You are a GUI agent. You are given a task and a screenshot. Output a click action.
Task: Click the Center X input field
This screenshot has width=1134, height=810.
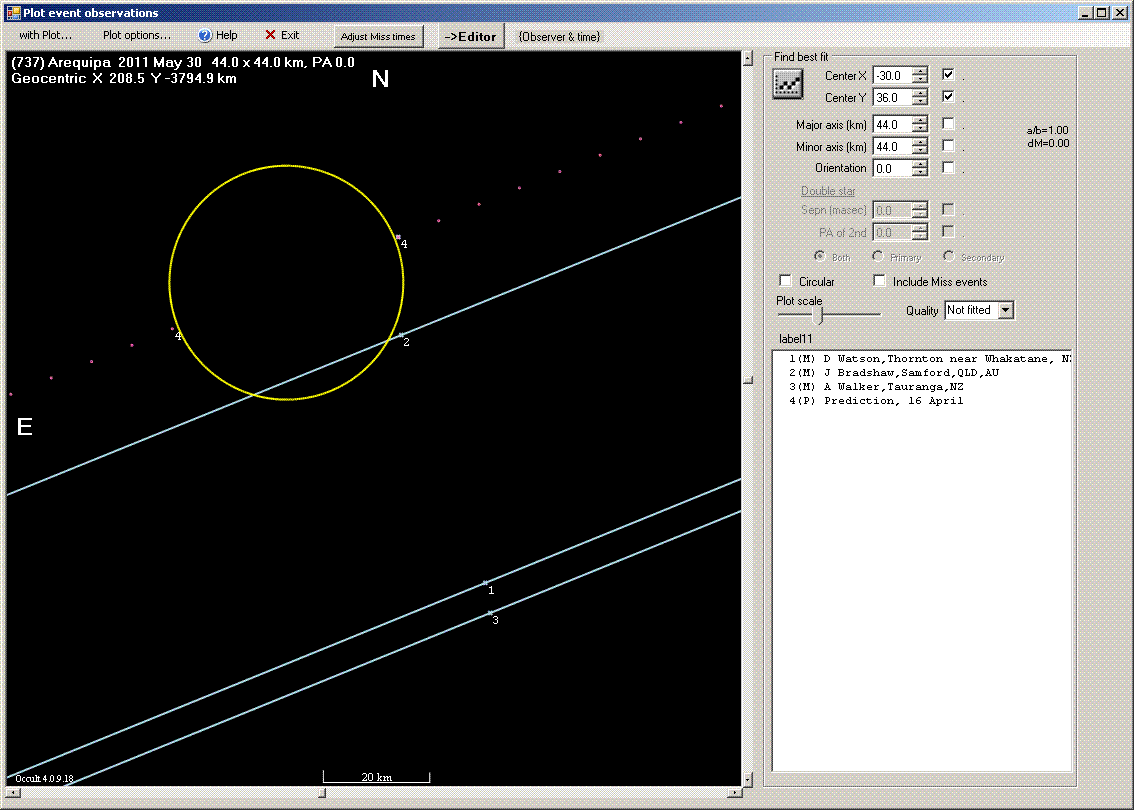(892, 75)
